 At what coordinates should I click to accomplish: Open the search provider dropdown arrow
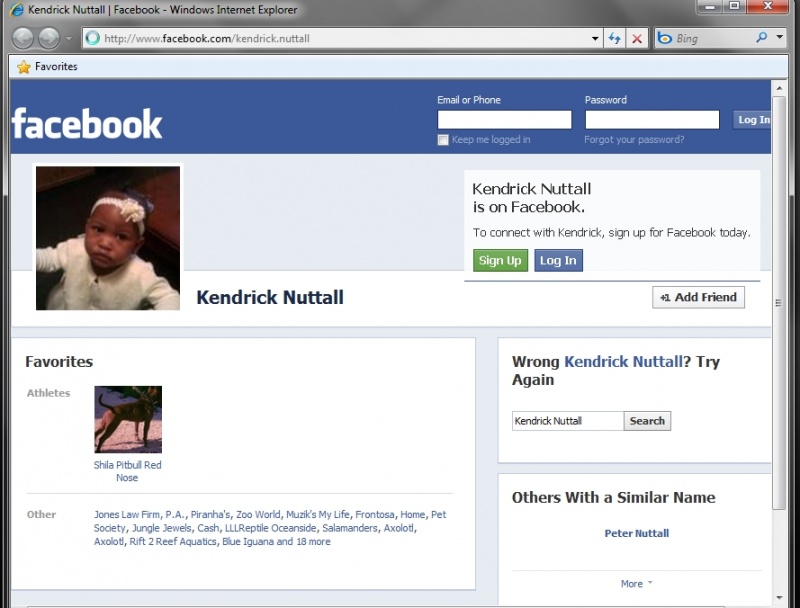pos(779,37)
